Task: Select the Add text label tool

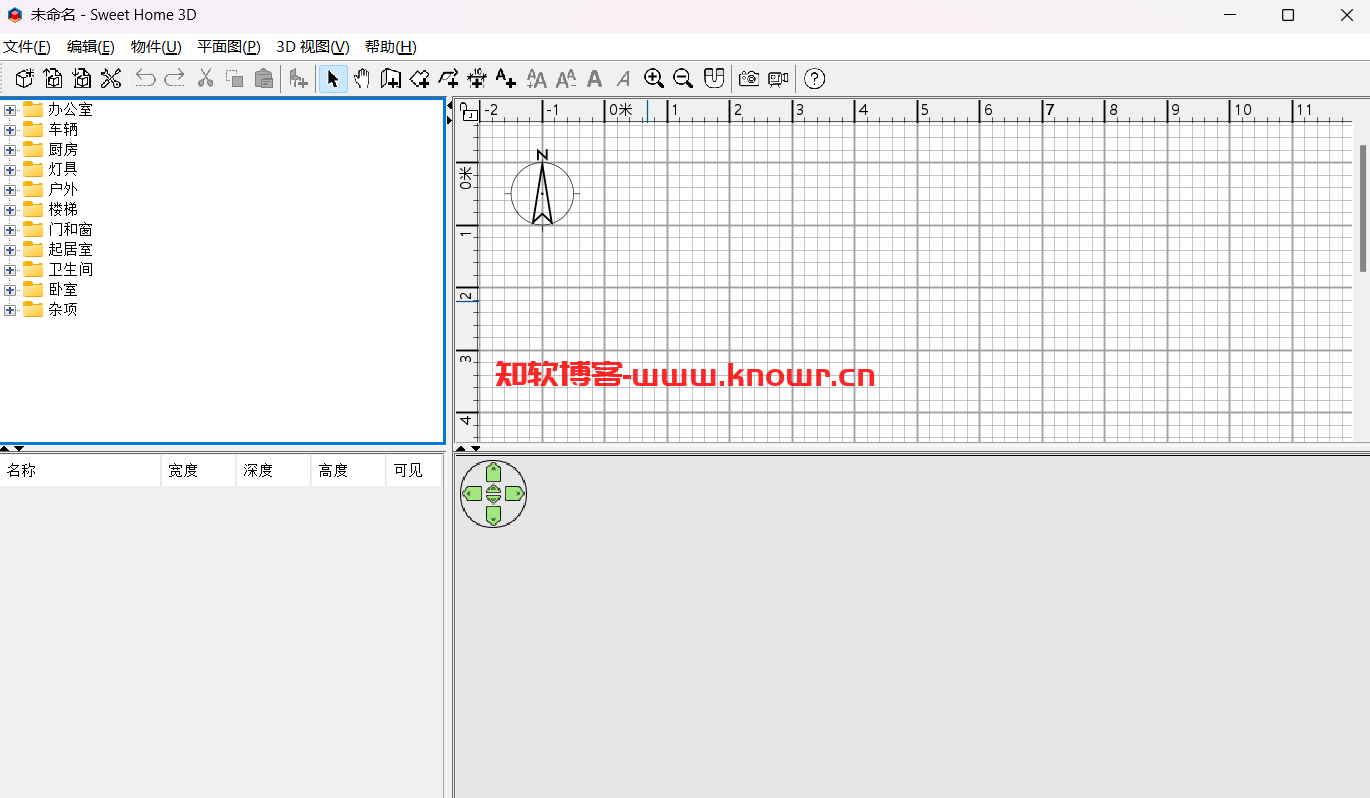Action: 506,78
